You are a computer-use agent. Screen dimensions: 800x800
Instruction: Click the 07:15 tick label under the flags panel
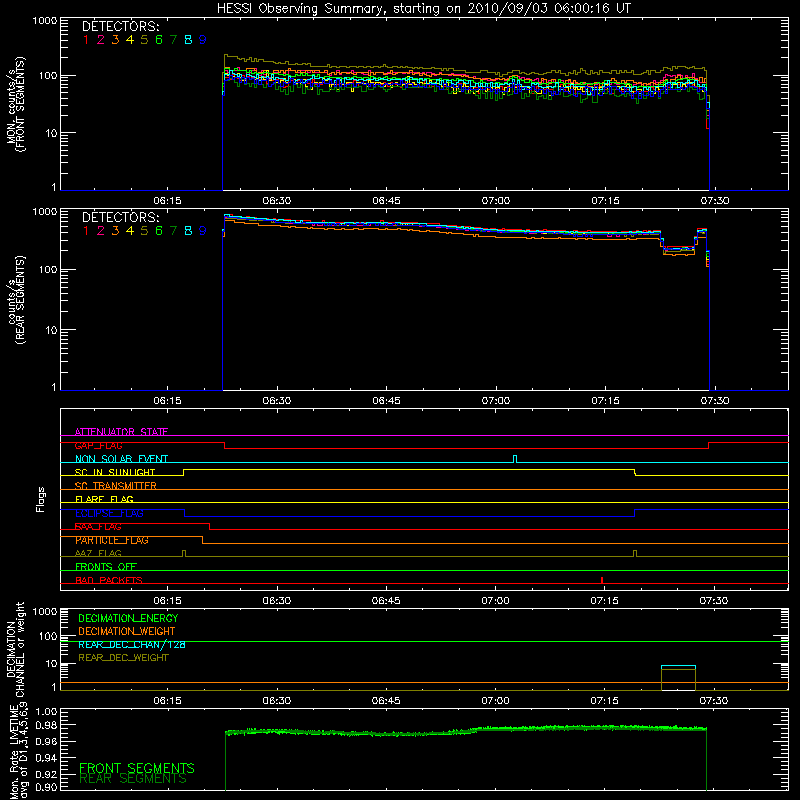click(x=605, y=601)
